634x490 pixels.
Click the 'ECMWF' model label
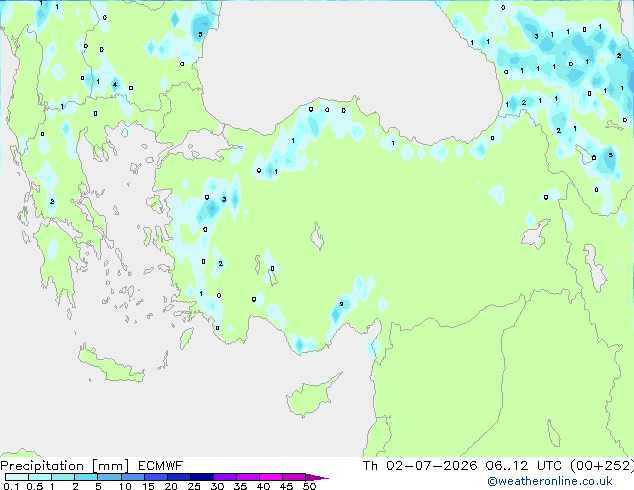[161, 466]
